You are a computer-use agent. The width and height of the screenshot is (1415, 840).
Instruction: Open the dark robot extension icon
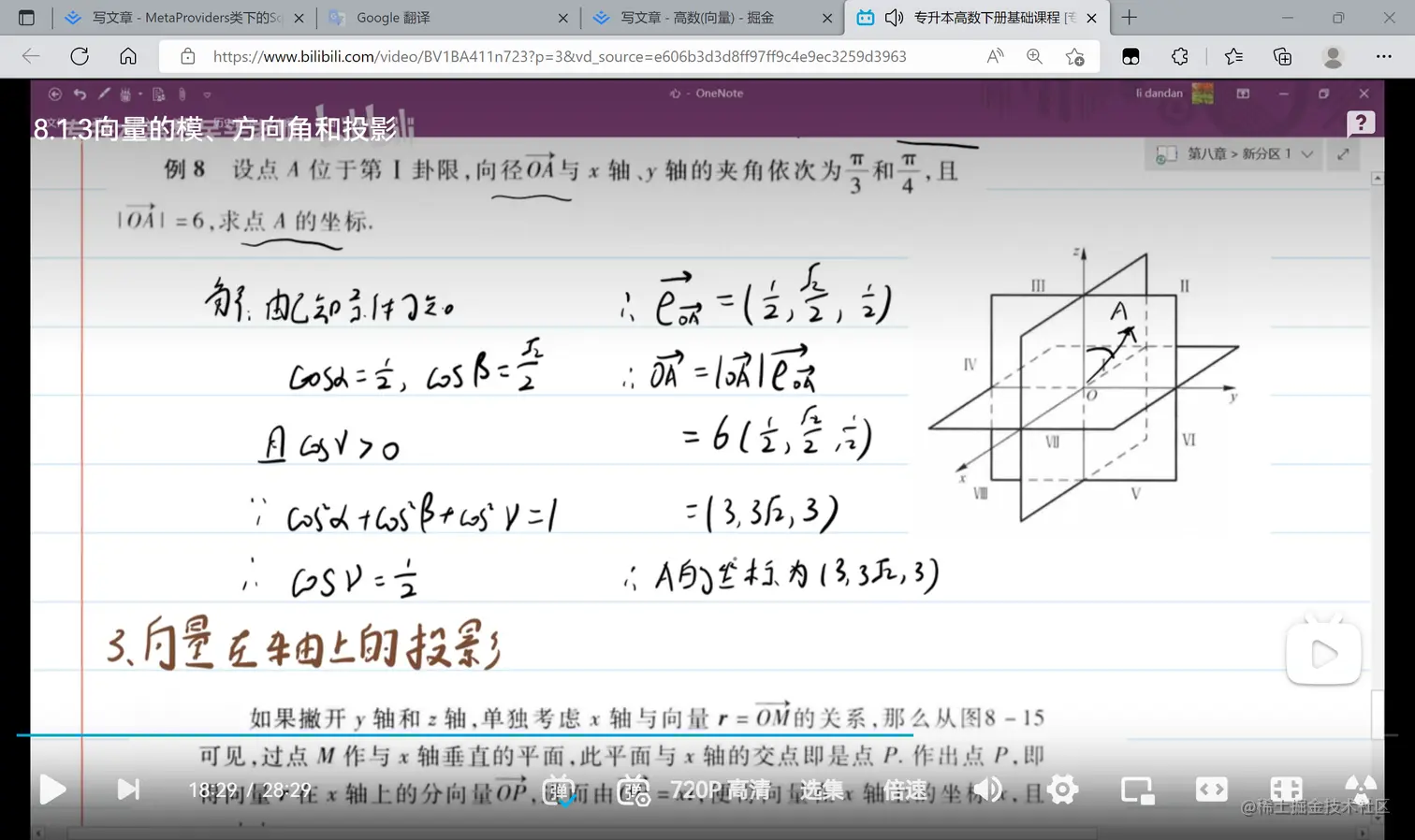pyautogui.click(x=1131, y=56)
